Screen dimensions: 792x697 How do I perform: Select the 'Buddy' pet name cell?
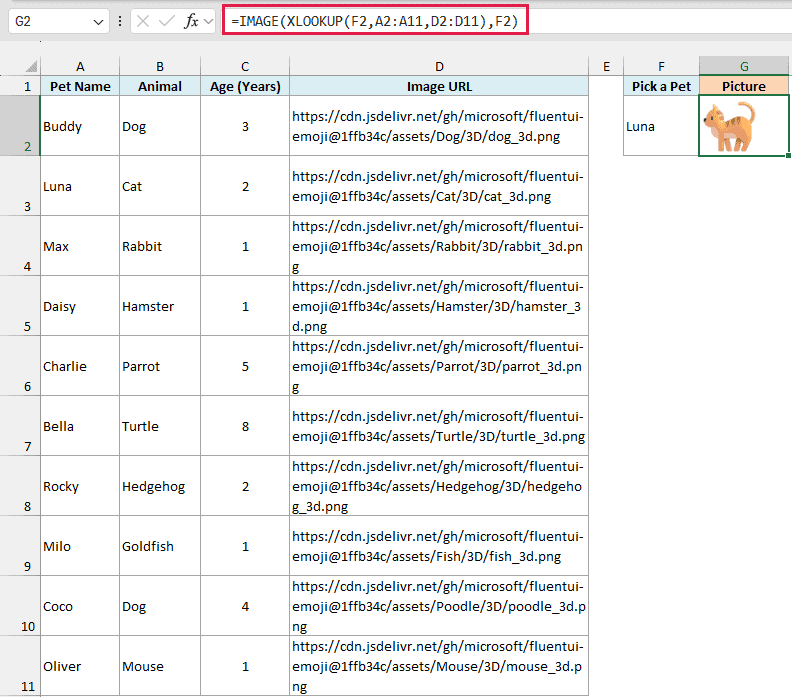[80, 126]
